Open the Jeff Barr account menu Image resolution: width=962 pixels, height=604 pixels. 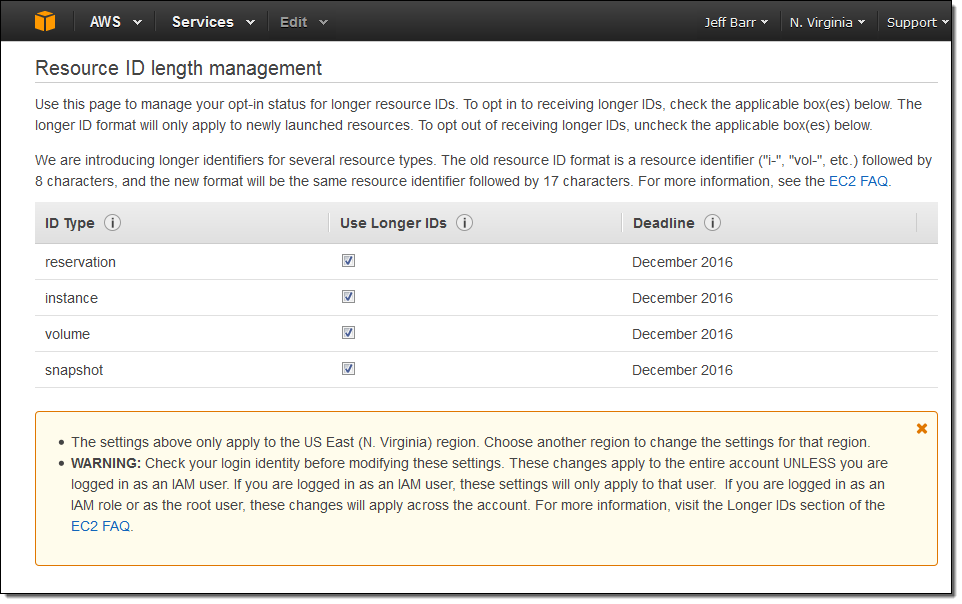[x=735, y=22]
